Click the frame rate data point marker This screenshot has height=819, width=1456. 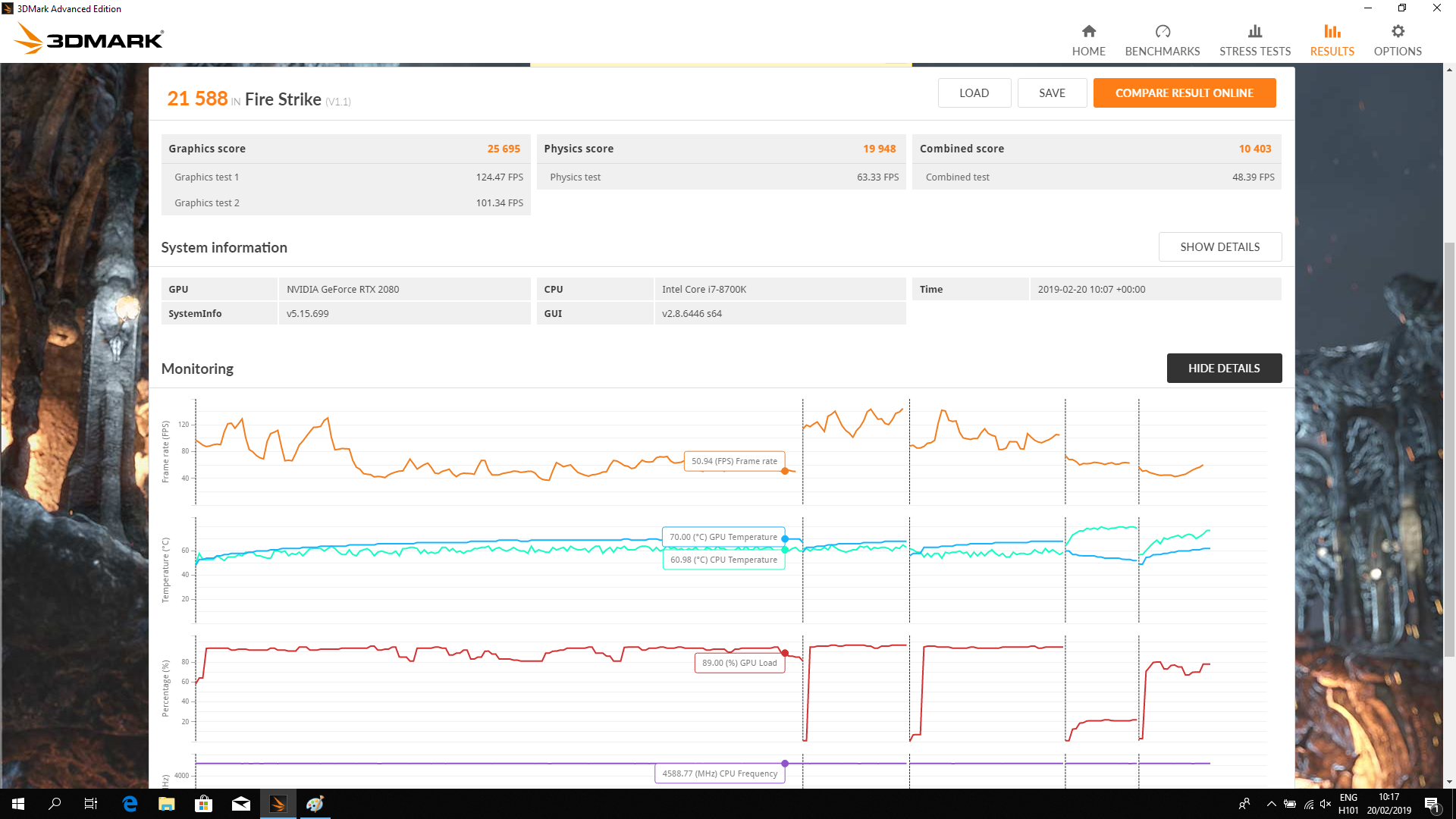click(x=785, y=471)
